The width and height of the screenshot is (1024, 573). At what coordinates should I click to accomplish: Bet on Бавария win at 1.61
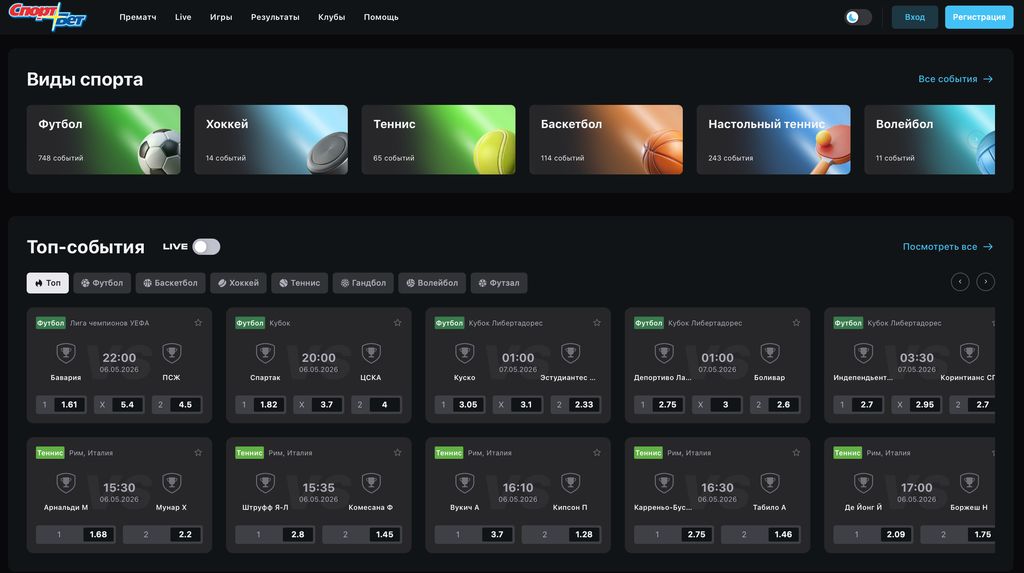click(61, 405)
